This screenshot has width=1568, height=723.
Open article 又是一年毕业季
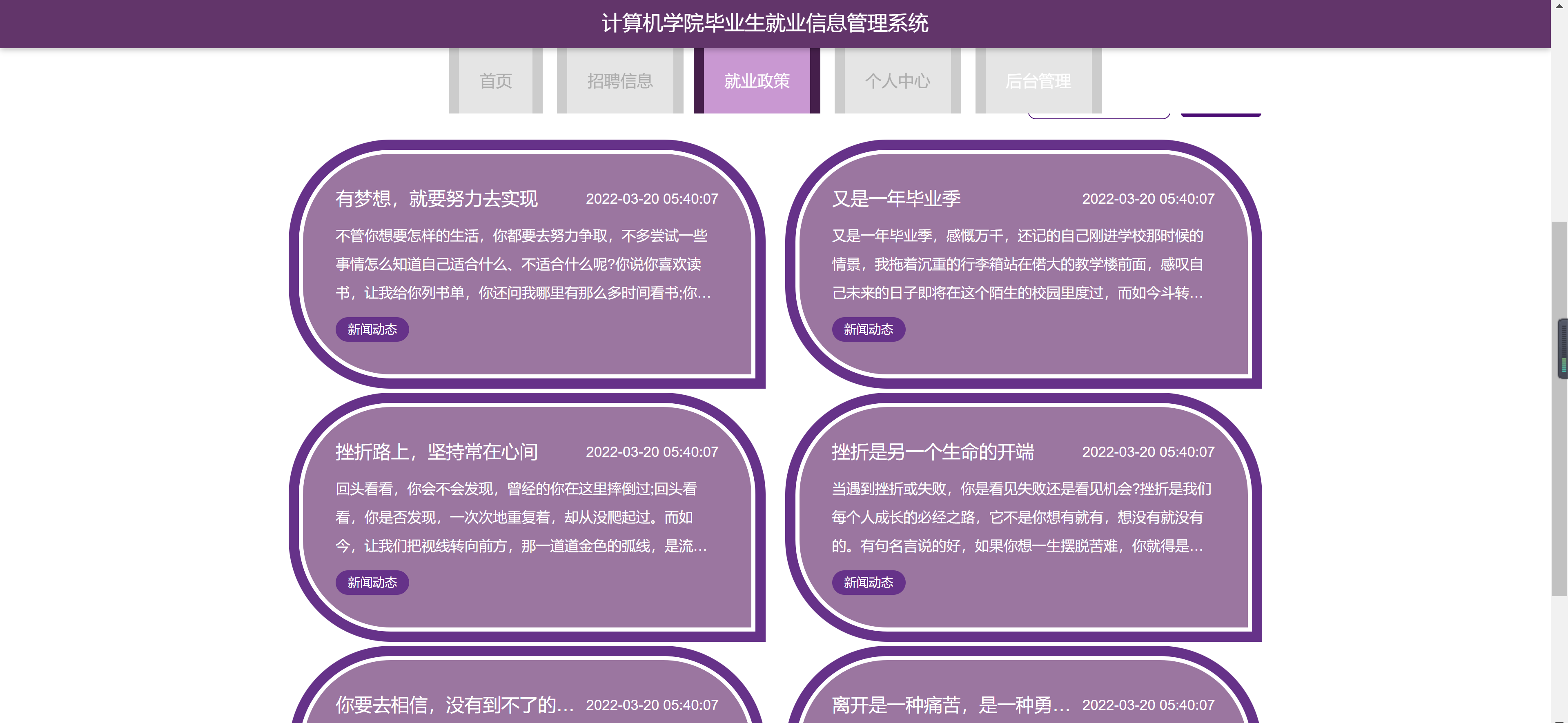pyautogui.click(x=896, y=199)
